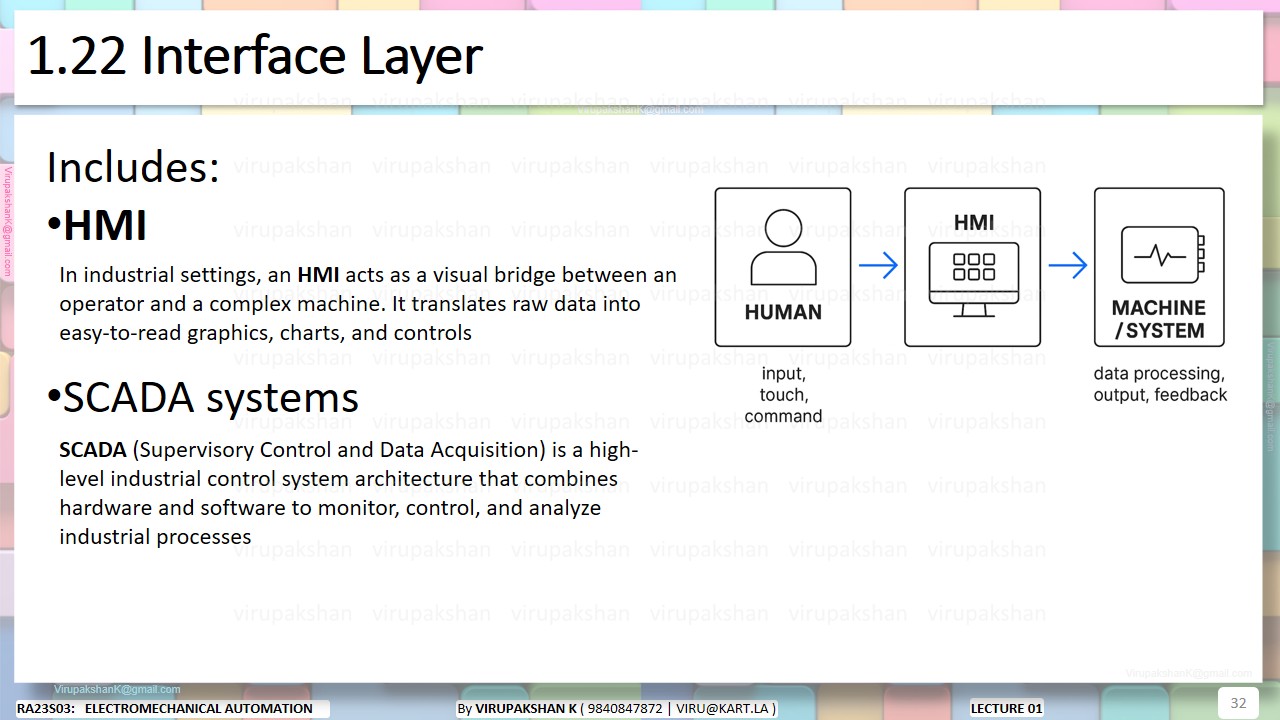Expand the SCADA systems heading
1280x720 pixels.
(210, 397)
